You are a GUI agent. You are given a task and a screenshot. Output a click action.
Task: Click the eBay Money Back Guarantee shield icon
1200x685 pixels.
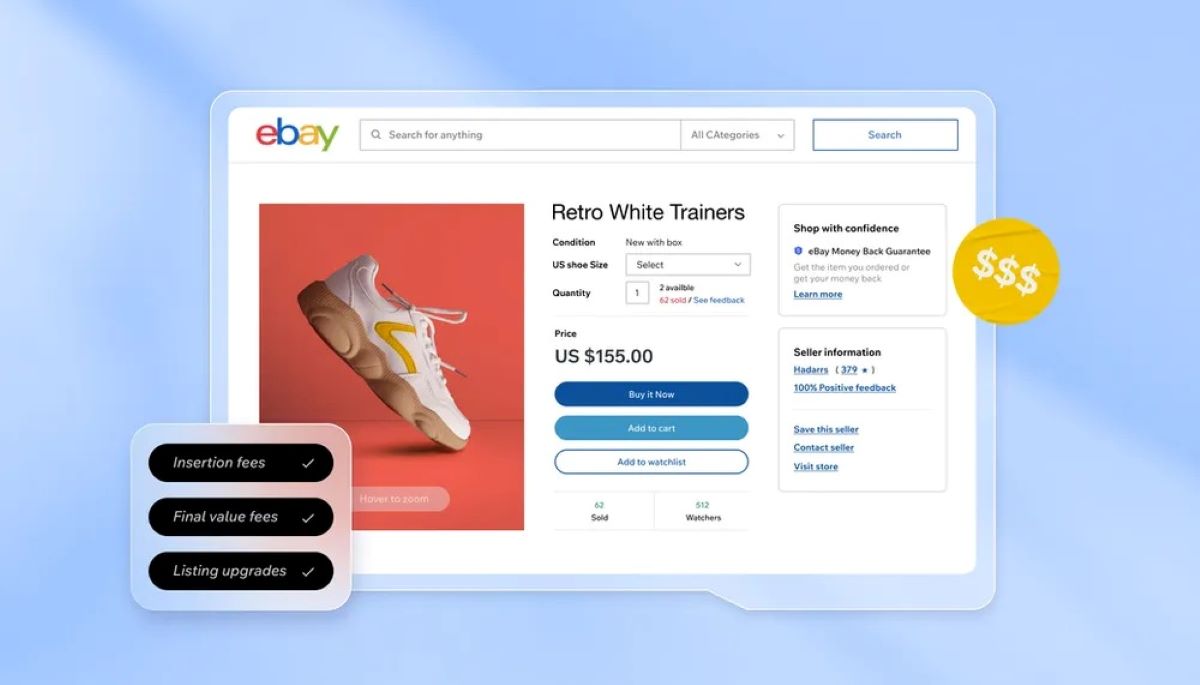pyautogui.click(x=798, y=251)
